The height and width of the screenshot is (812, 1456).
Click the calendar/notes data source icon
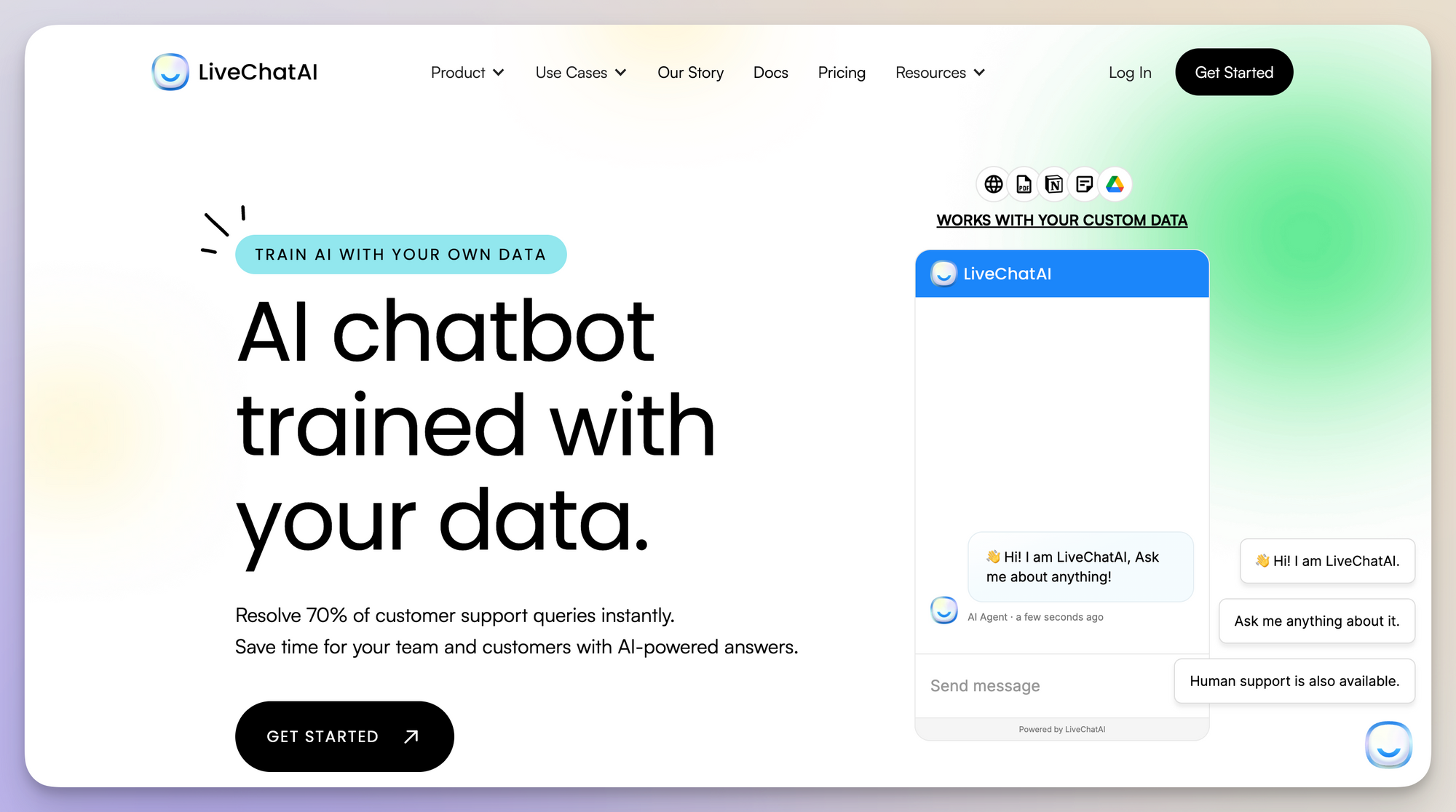click(1085, 184)
